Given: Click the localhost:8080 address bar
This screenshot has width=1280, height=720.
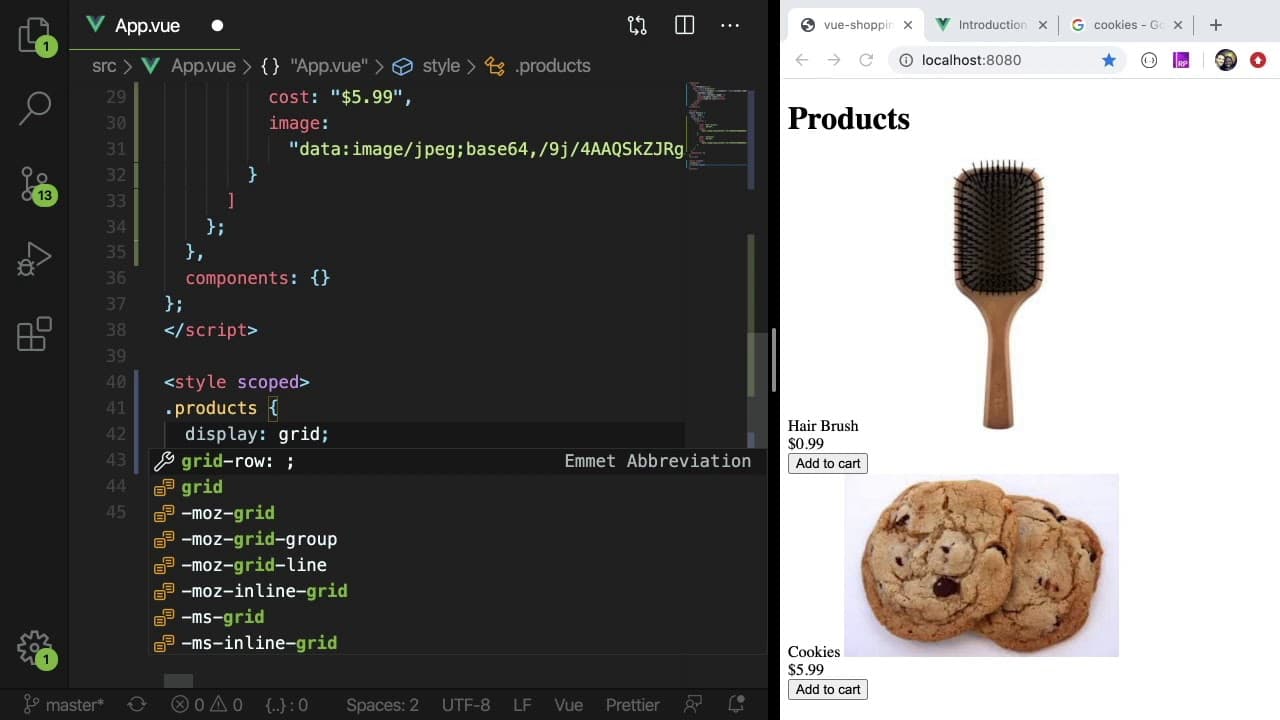Looking at the screenshot, I should point(1005,60).
